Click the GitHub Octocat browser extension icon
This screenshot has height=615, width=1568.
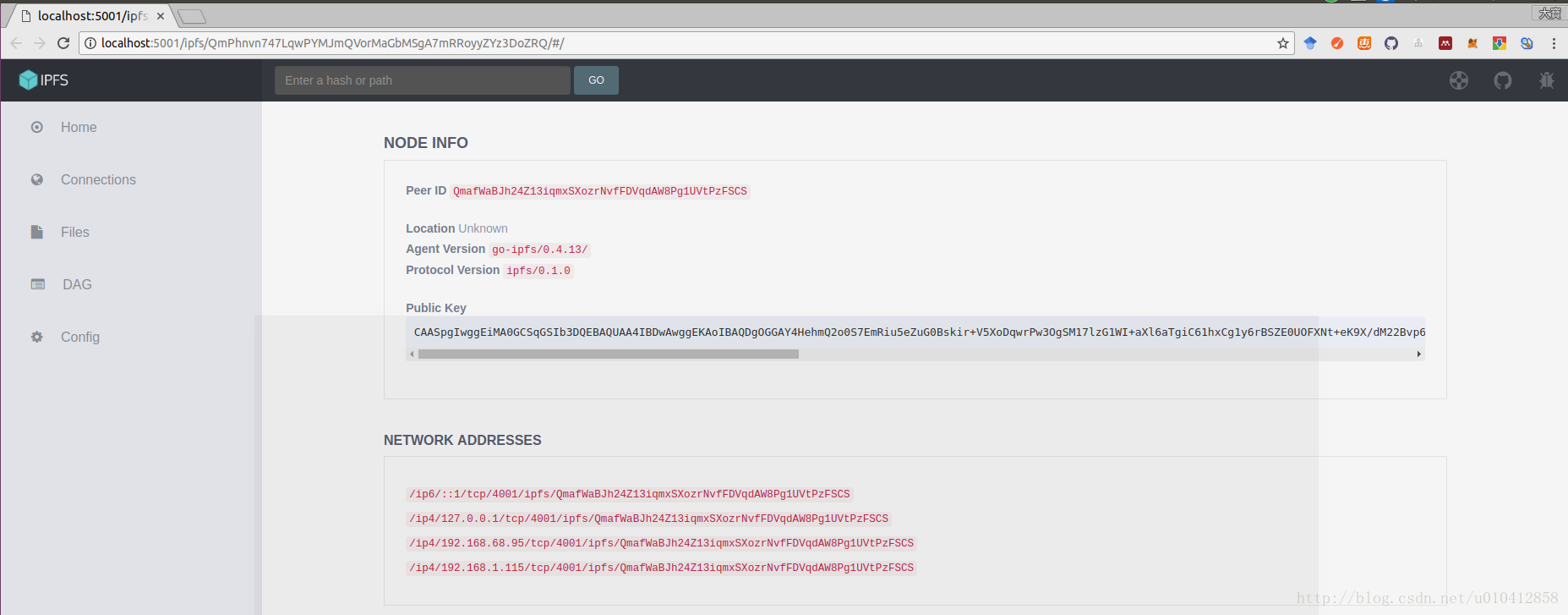(1391, 43)
